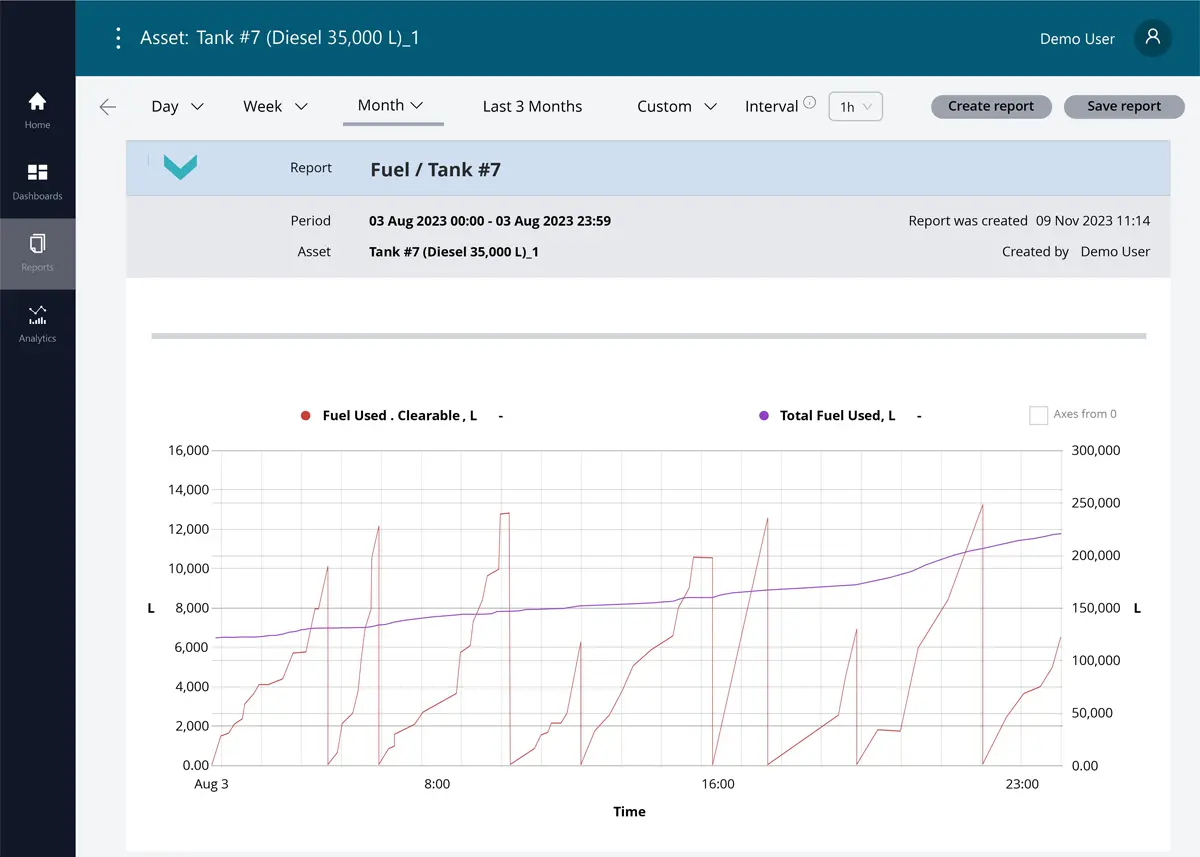Expand the Day dropdown
This screenshot has height=857, width=1200.
coord(177,107)
